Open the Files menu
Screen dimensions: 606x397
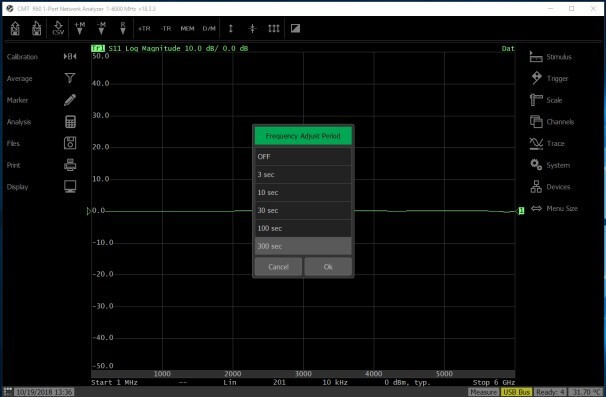point(13,143)
